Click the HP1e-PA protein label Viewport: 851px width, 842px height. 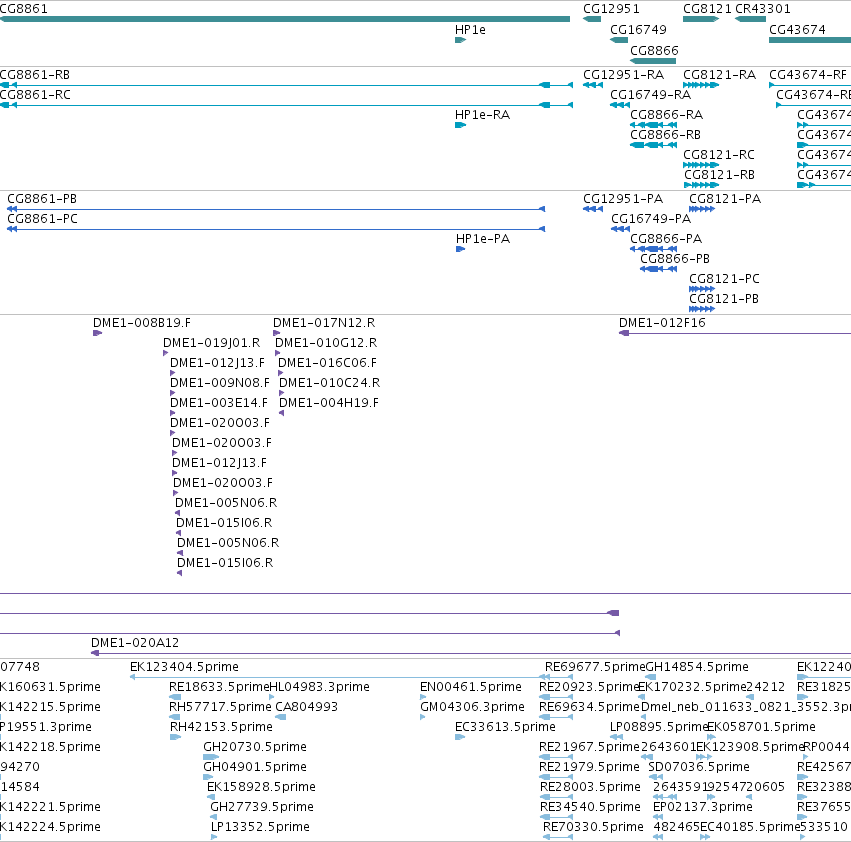click(x=482, y=239)
